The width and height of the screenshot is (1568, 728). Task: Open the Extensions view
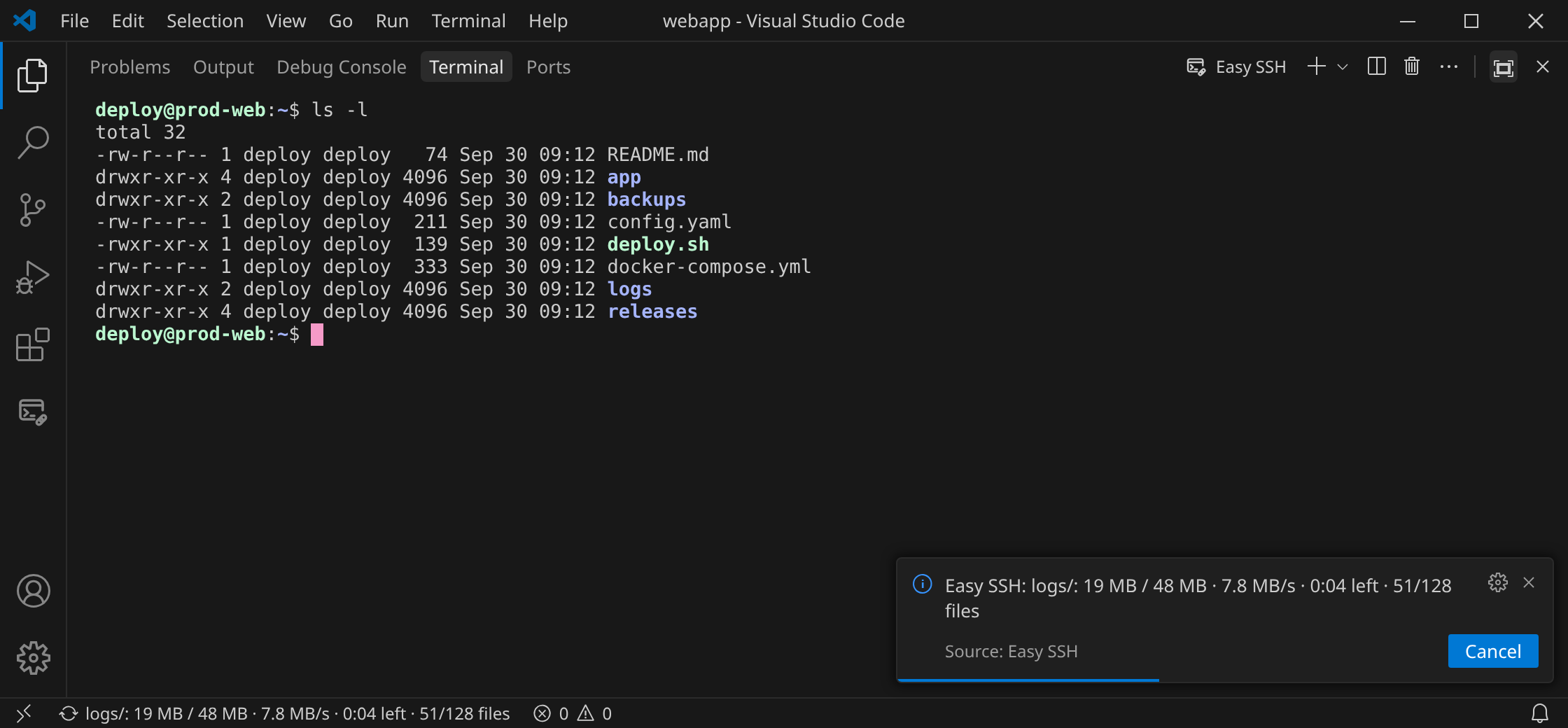click(33, 344)
